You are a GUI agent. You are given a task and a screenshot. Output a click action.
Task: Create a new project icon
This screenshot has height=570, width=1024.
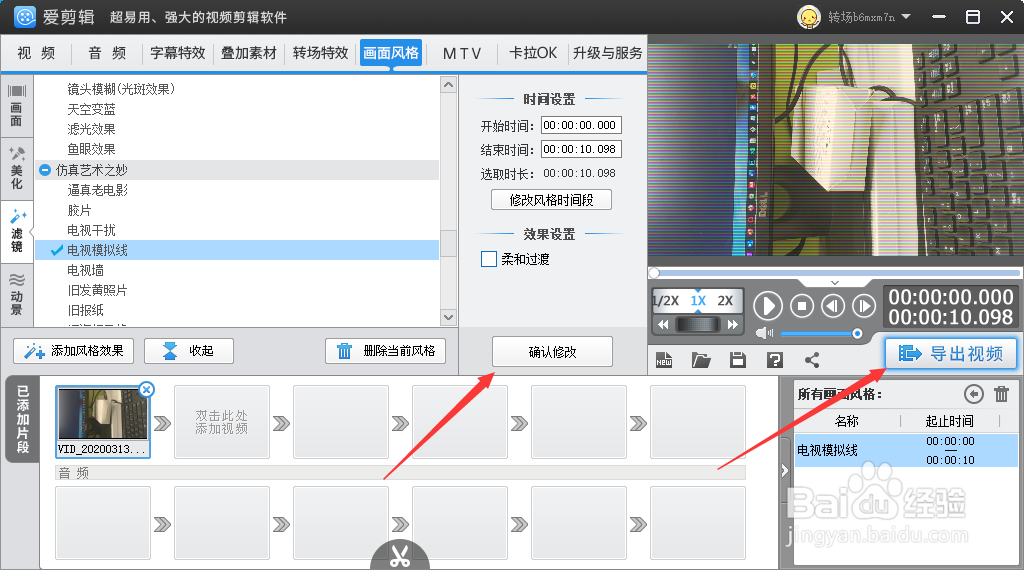(x=664, y=360)
